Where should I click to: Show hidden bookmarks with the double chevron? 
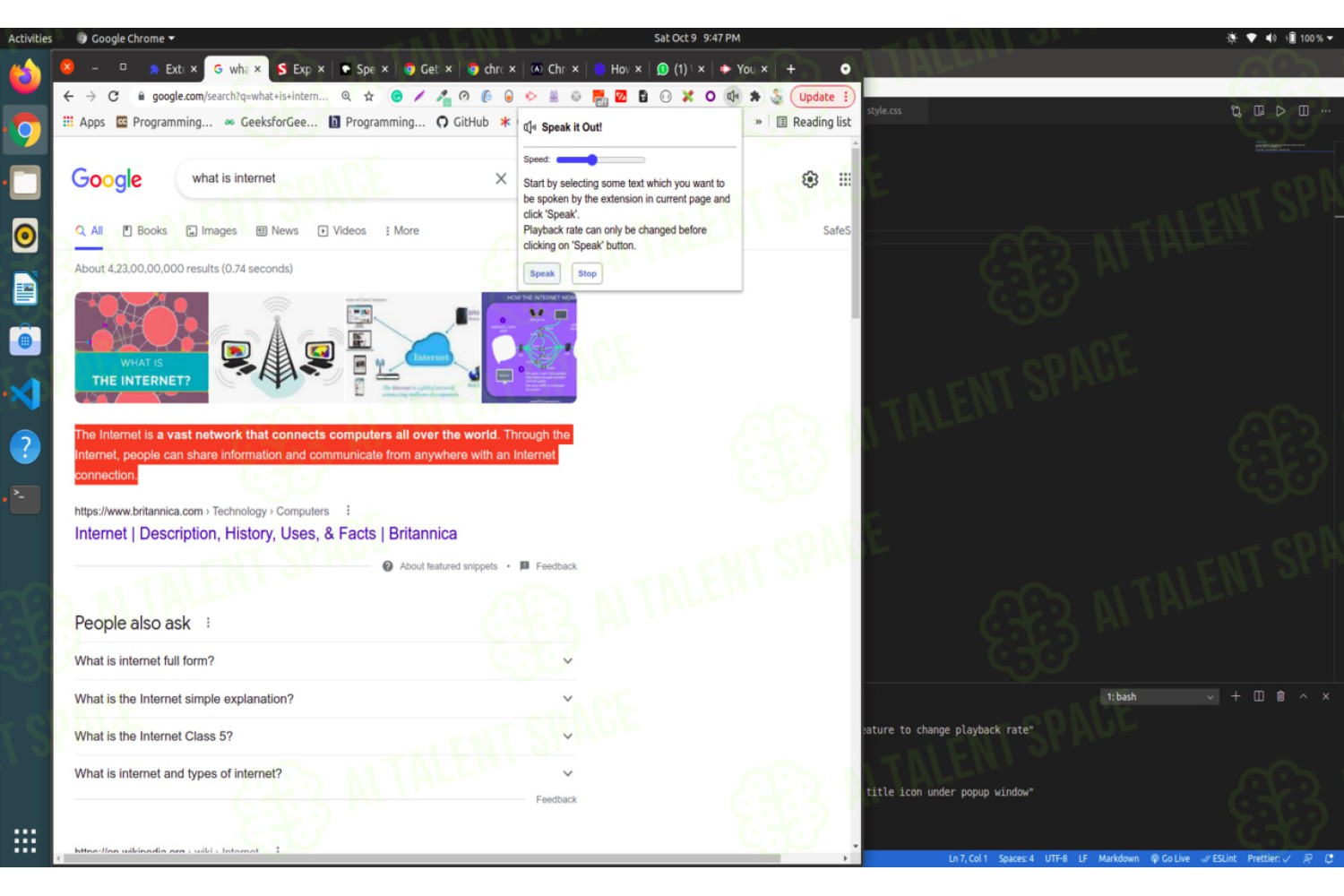pyautogui.click(x=759, y=122)
